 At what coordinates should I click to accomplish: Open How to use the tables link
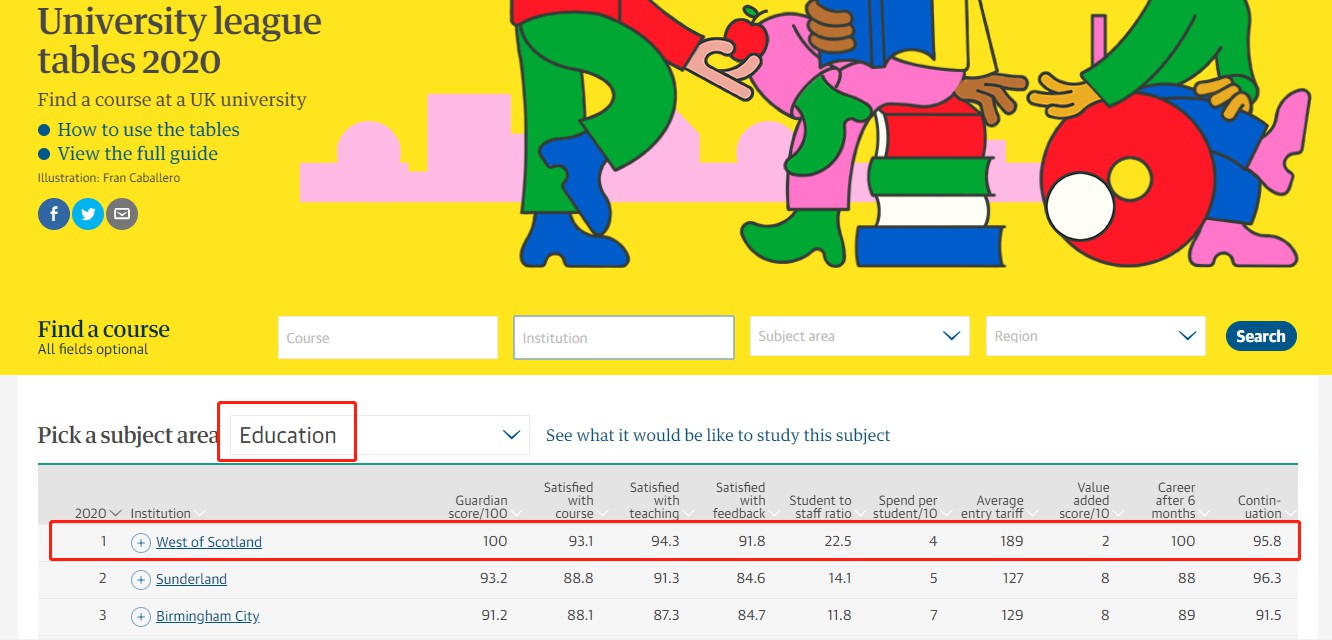click(148, 130)
